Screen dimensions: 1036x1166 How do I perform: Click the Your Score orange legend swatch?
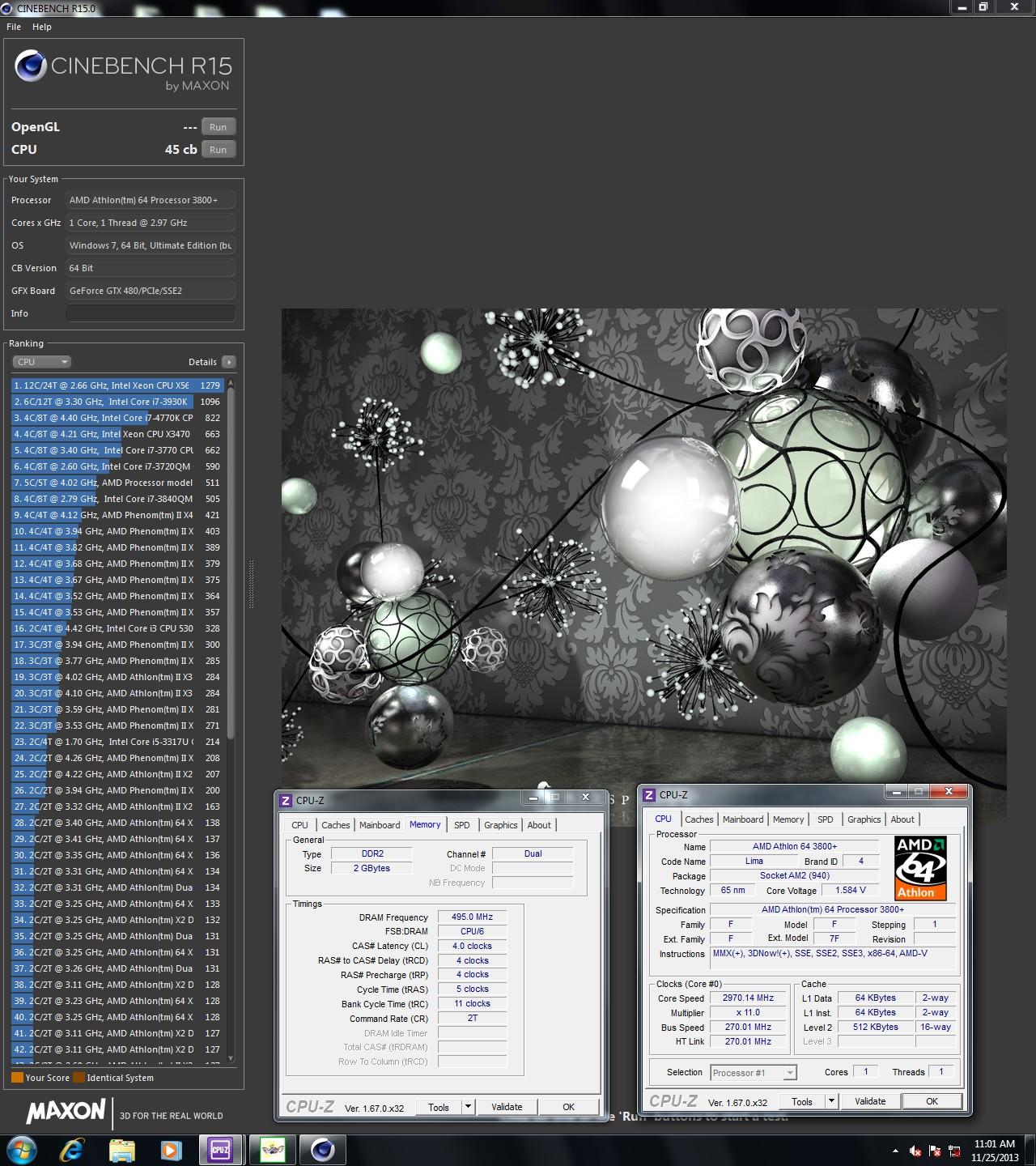(x=17, y=1078)
